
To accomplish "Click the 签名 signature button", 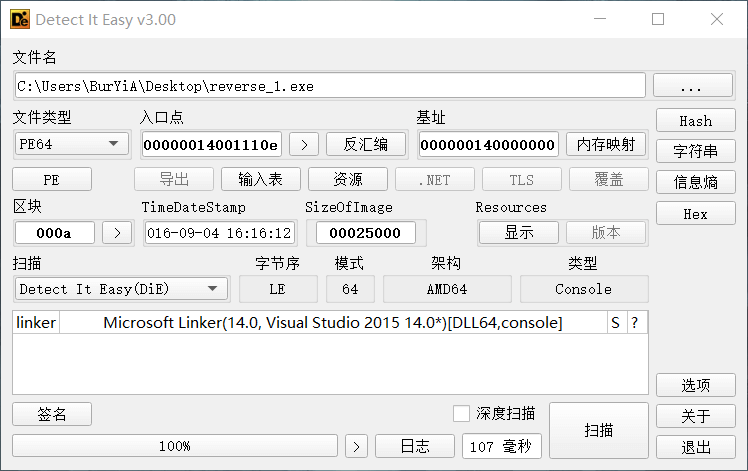I will pyautogui.click(x=52, y=414).
